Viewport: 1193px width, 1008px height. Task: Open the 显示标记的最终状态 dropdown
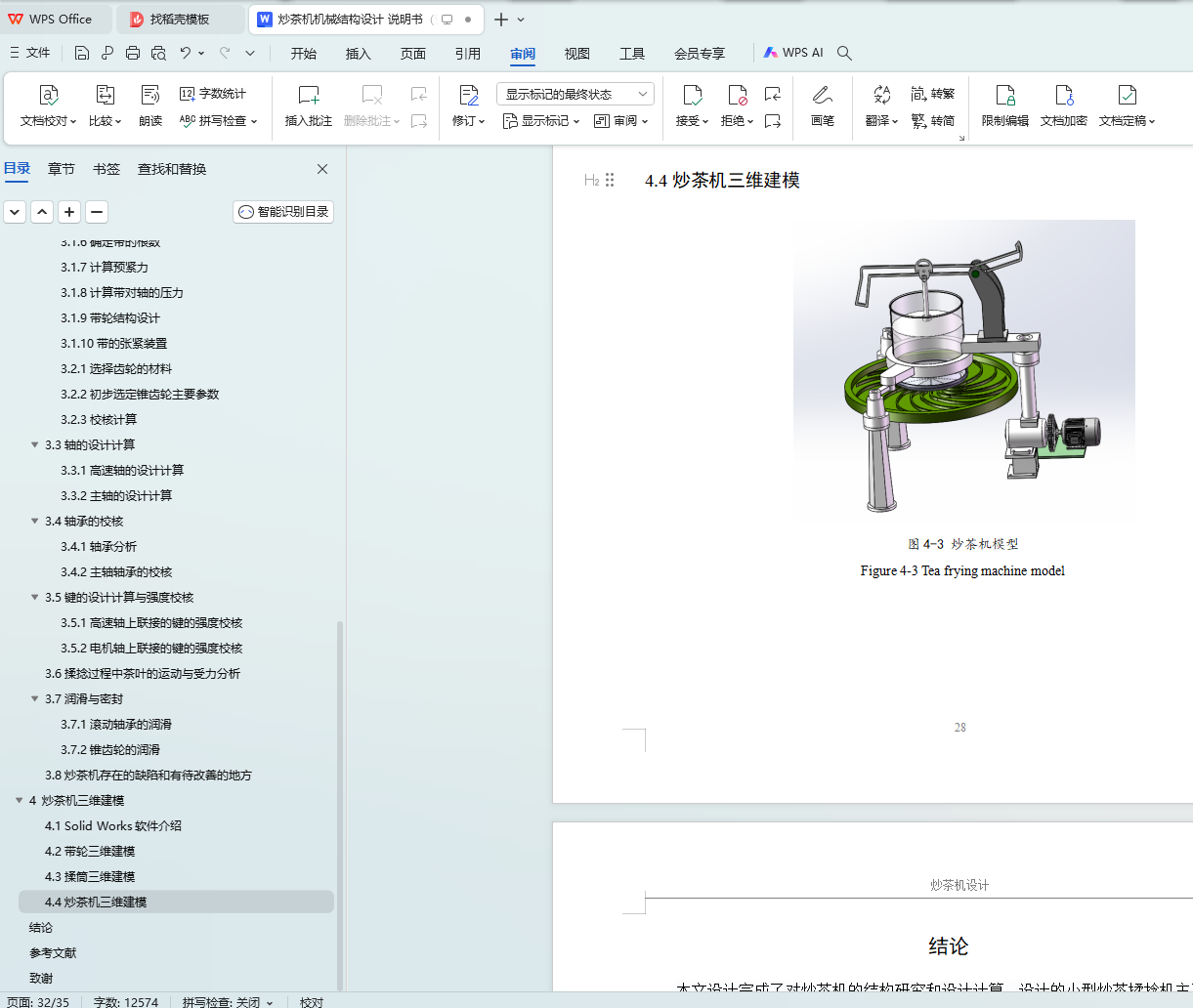coord(575,94)
